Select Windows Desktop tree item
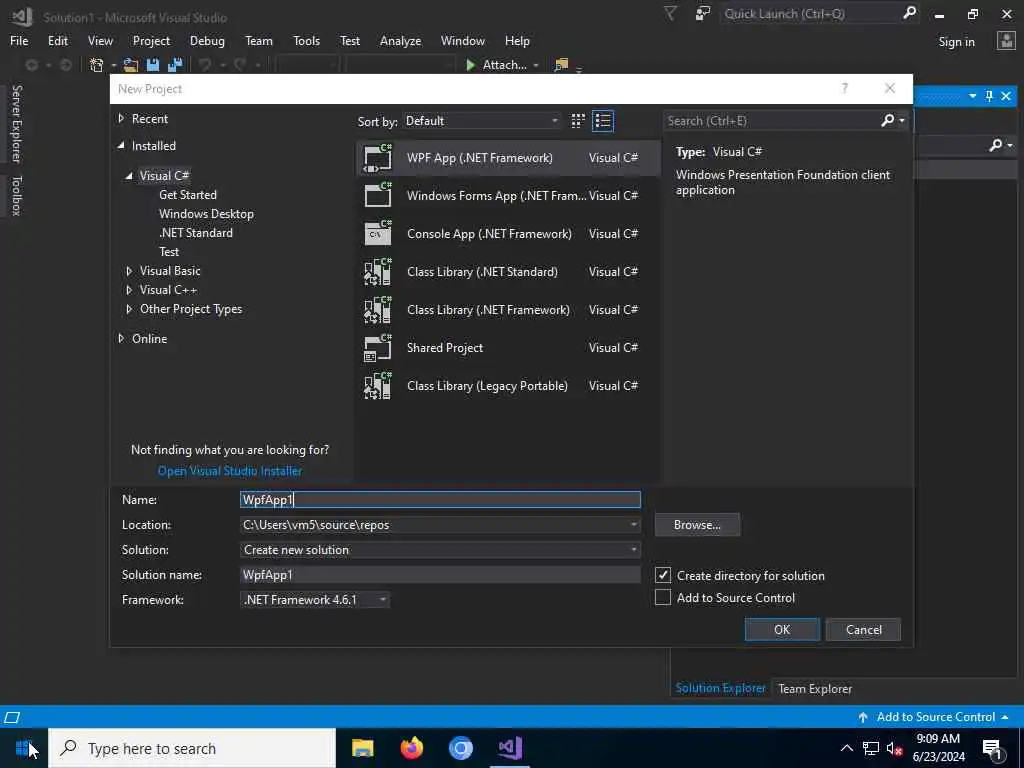This screenshot has height=768, width=1024. point(206,214)
